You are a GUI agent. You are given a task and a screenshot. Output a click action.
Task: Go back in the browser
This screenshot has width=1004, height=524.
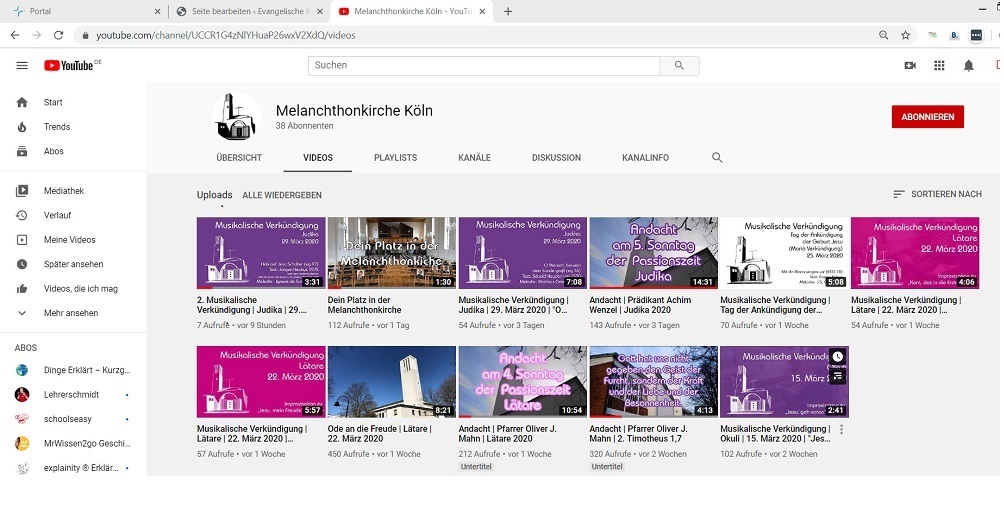tap(15, 35)
